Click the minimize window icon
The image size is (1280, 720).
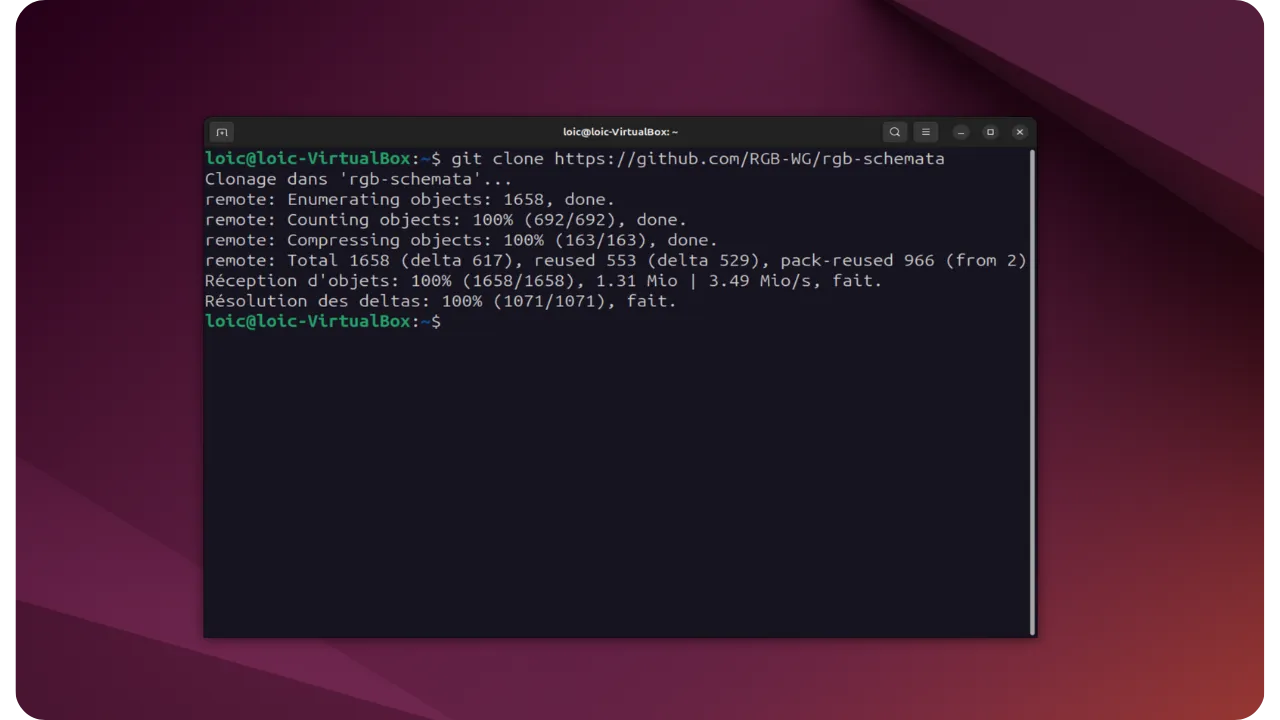click(x=961, y=131)
